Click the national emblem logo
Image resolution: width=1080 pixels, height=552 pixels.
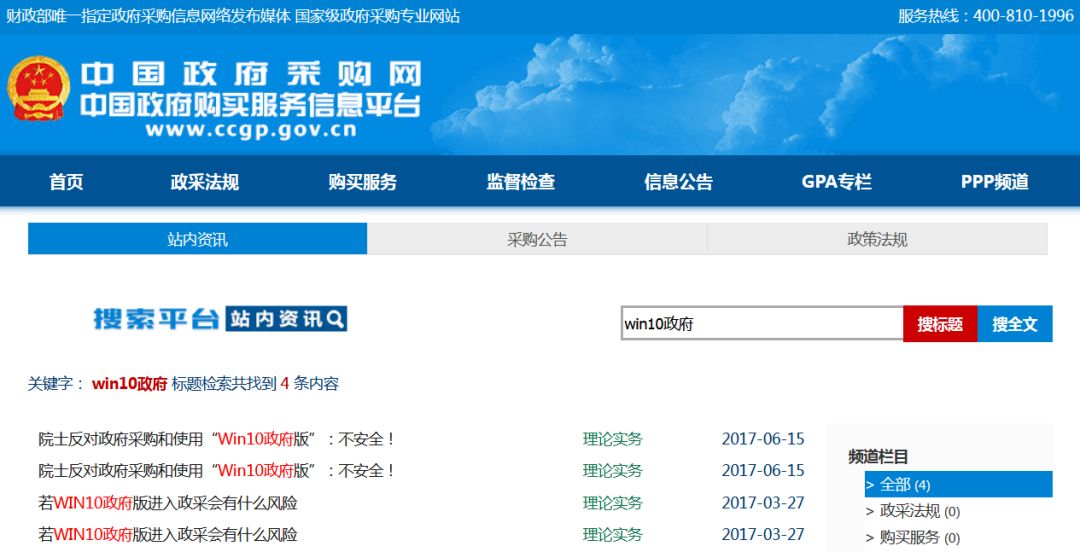(x=39, y=88)
